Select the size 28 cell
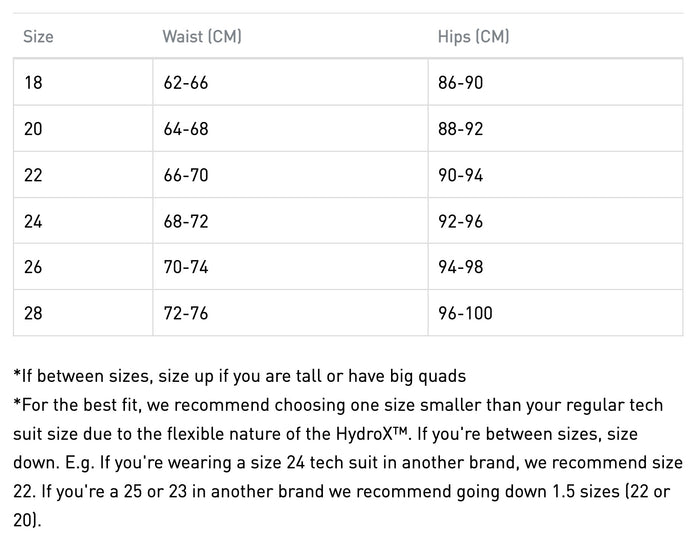The height and width of the screenshot is (547, 700). [34, 313]
